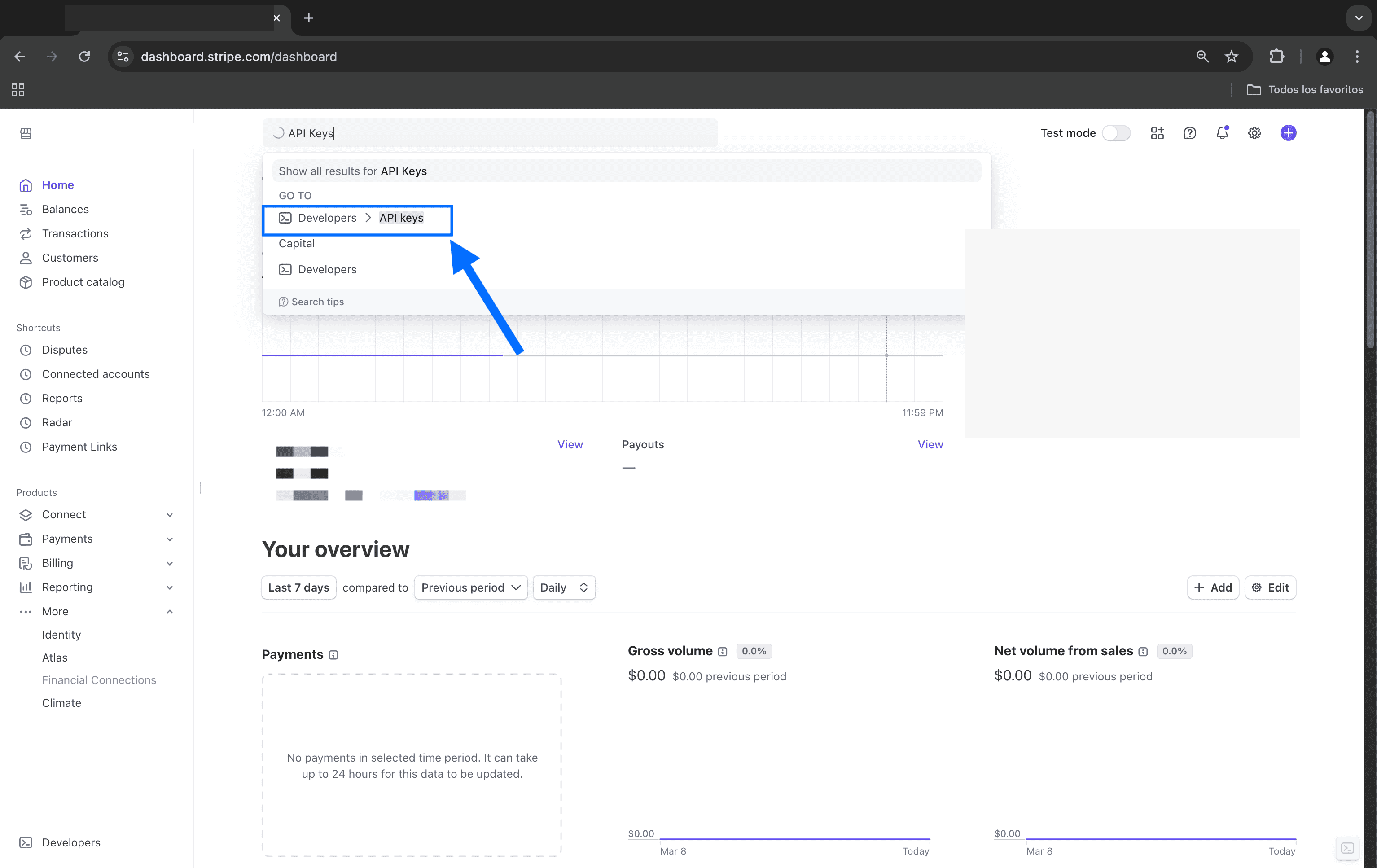Open a new browser tab
1377x868 pixels.
[x=309, y=18]
